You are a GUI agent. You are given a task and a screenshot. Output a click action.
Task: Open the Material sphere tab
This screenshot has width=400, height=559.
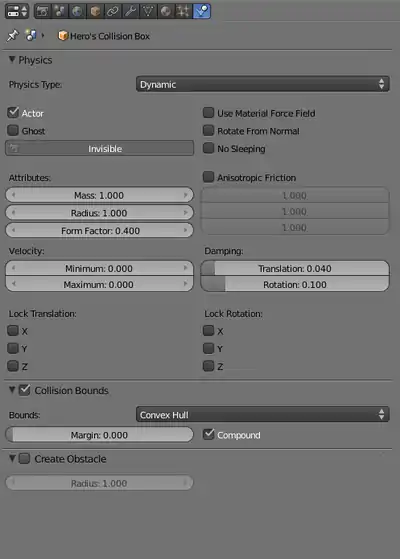[x=165, y=11]
